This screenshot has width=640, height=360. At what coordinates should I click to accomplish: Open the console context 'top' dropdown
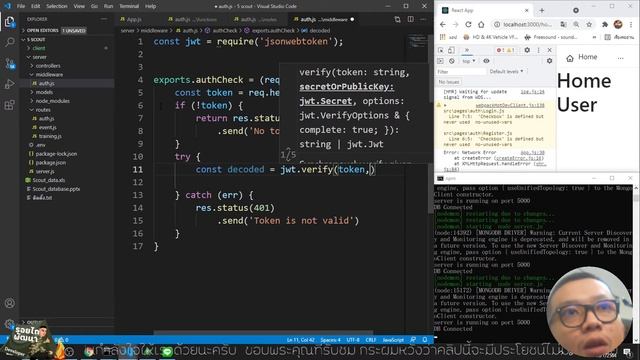469,61
